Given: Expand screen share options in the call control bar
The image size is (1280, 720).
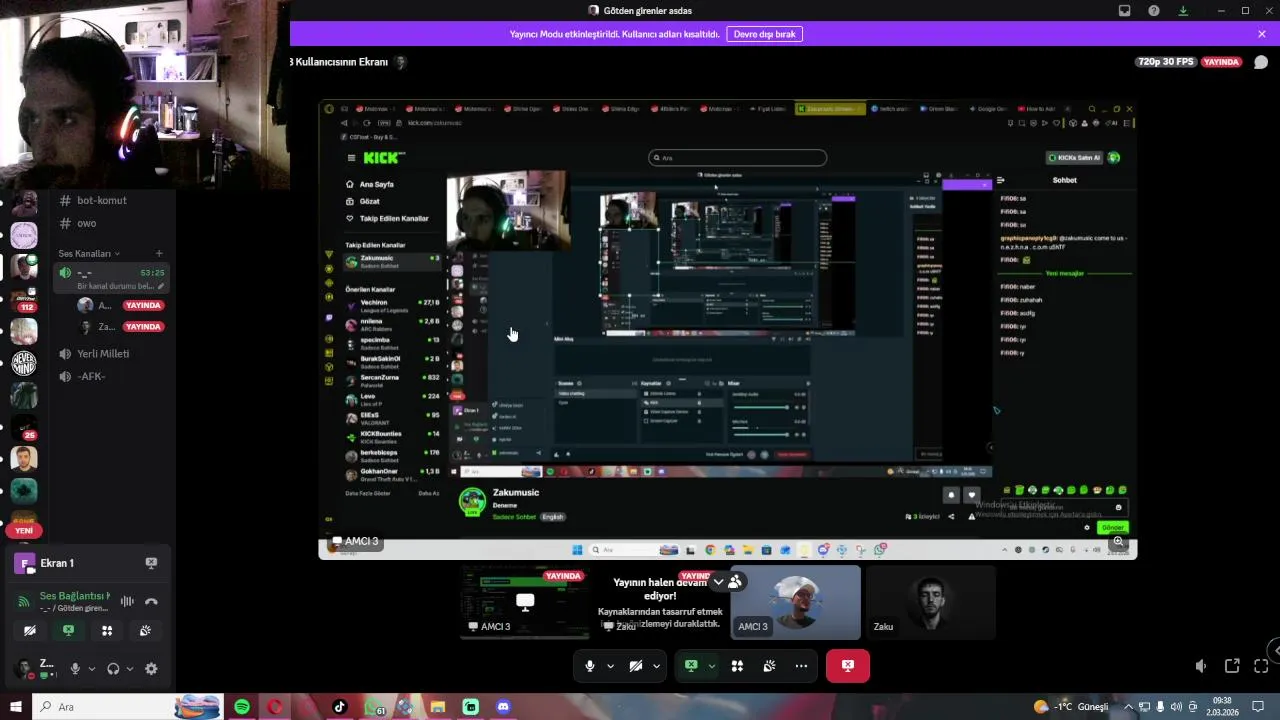Looking at the screenshot, I should (x=712, y=666).
